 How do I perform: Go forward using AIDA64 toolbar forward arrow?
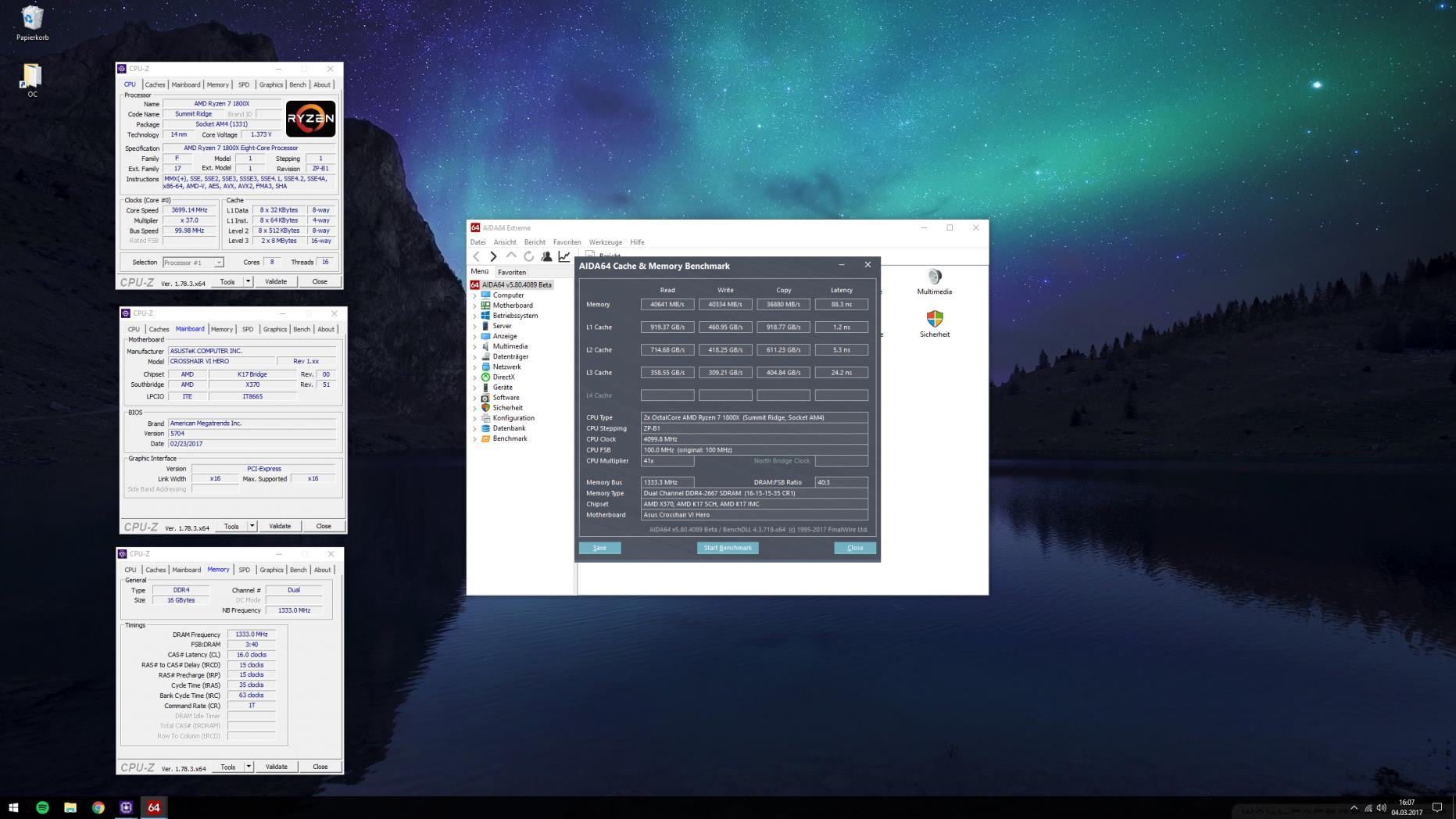click(x=493, y=256)
